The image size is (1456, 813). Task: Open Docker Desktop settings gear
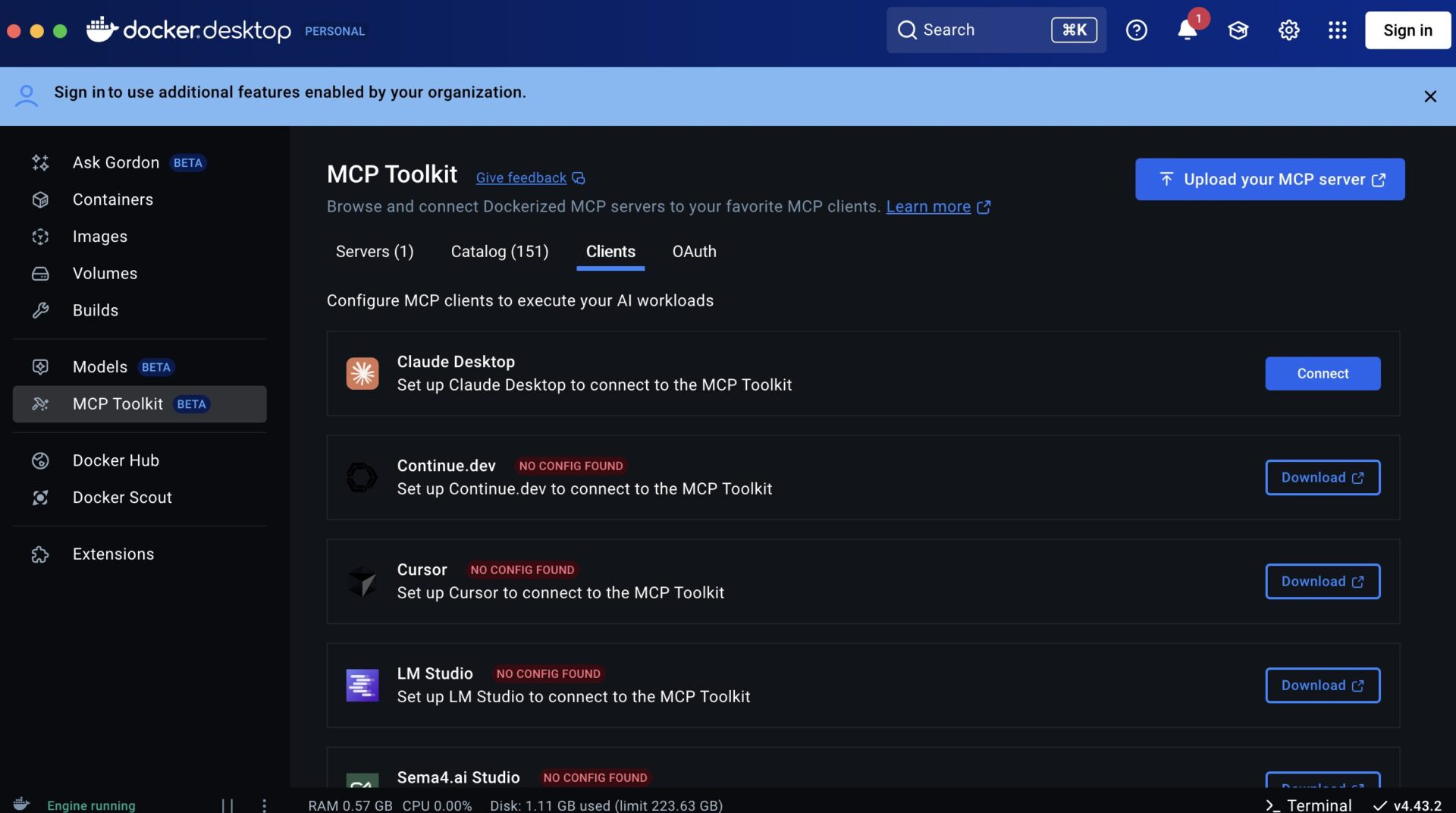pos(1288,30)
